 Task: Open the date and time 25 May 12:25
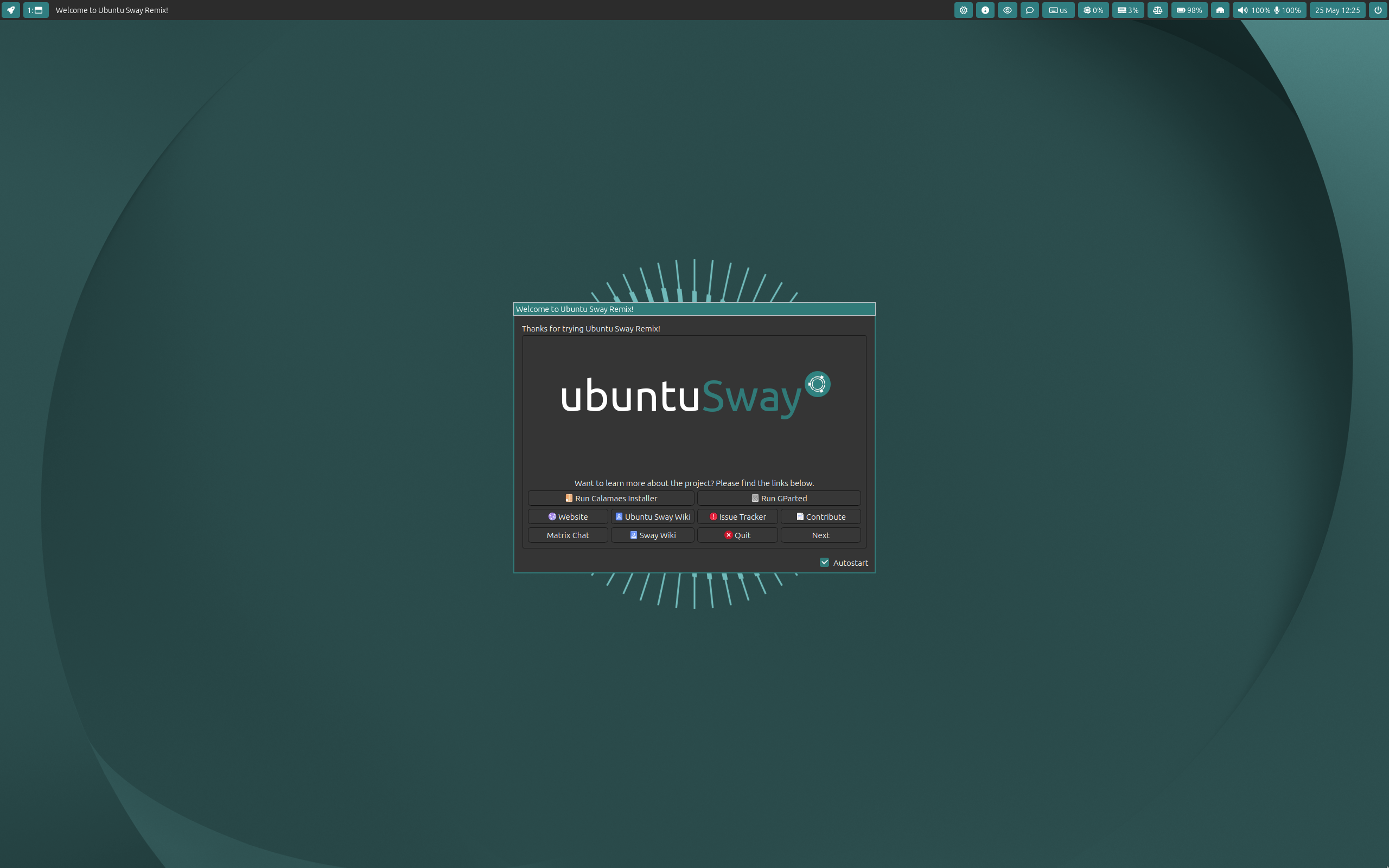[1337, 10]
